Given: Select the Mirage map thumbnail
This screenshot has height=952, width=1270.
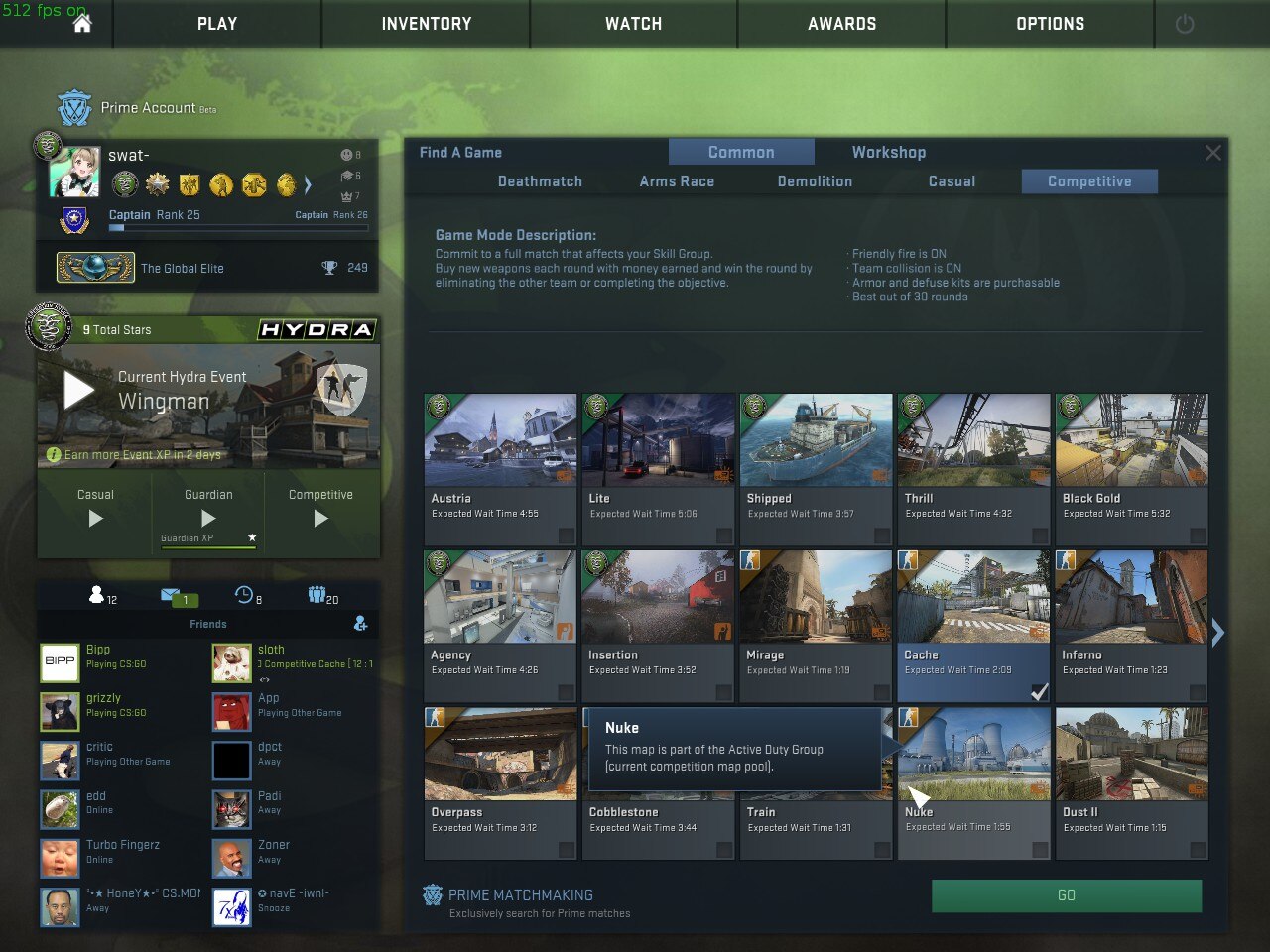Looking at the screenshot, I should click(x=816, y=598).
